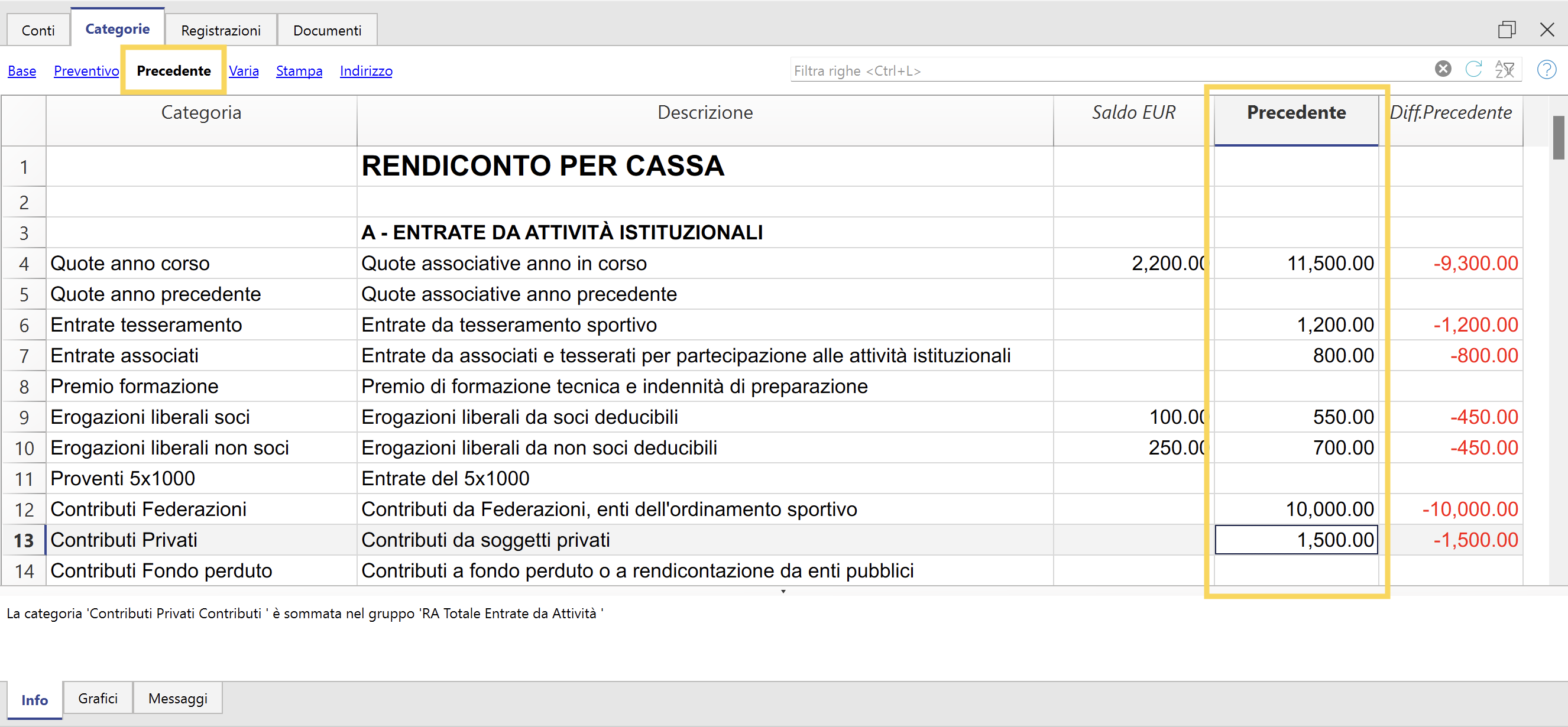Screen dimensions: 1568x727
Task: Click the sort filter A-Z icon
Action: coord(1505,69)
